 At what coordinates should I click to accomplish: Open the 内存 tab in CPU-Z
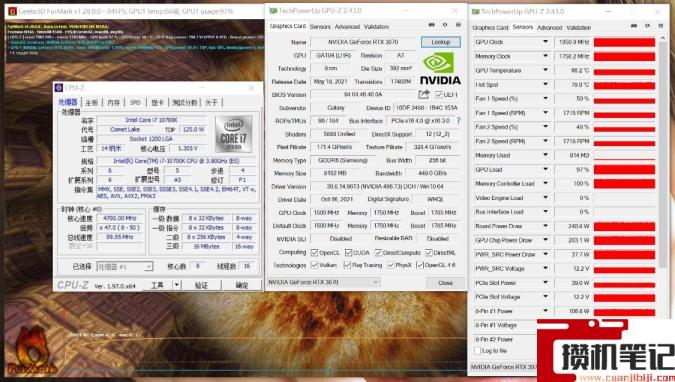(114, 102)
